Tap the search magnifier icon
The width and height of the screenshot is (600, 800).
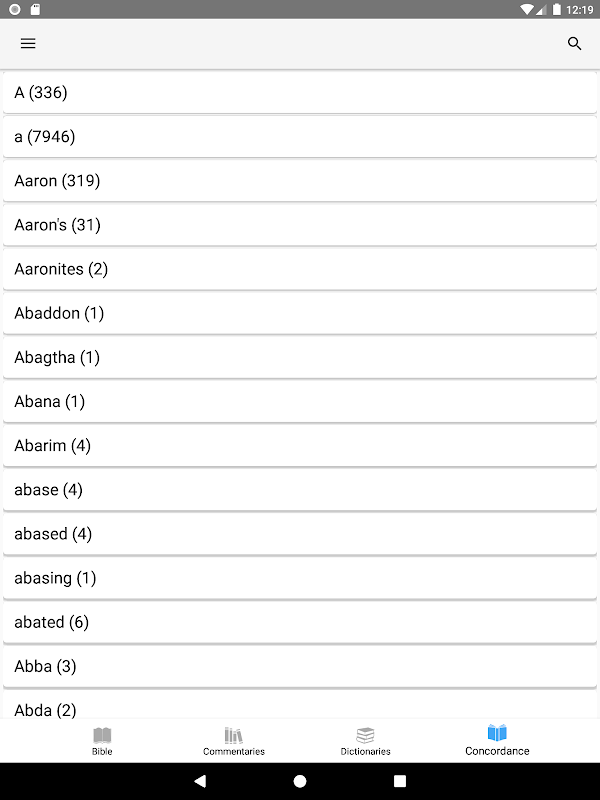click(x=574, y=44)
